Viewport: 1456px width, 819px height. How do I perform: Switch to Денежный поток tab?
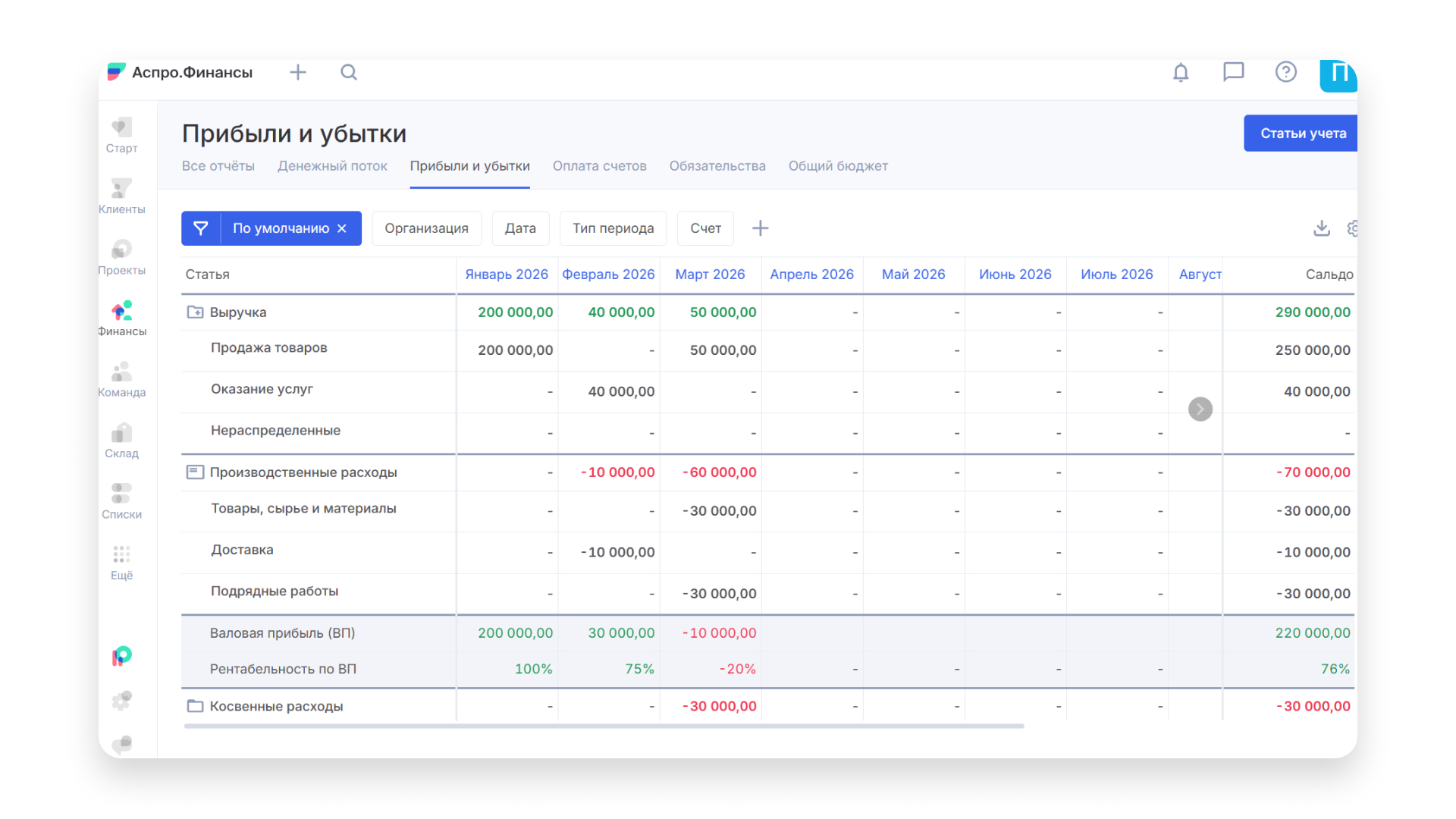tap(332, 166)
